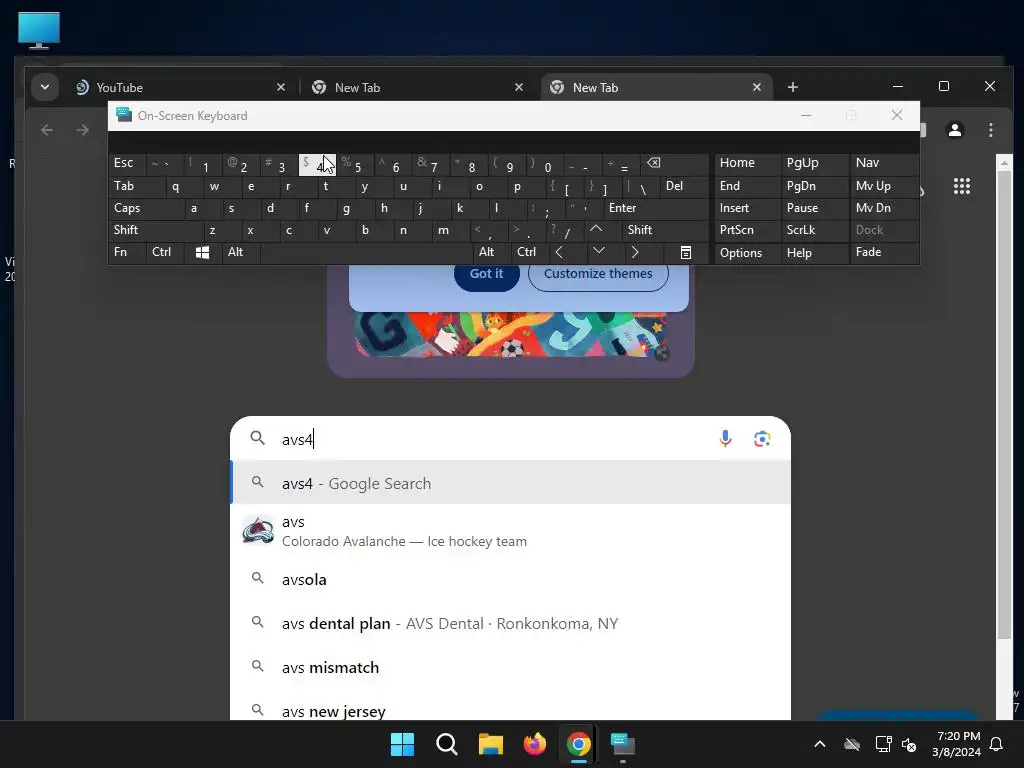Go back with Chrome's back arrow
This screenshot has height=768, width=1024.
47,130
